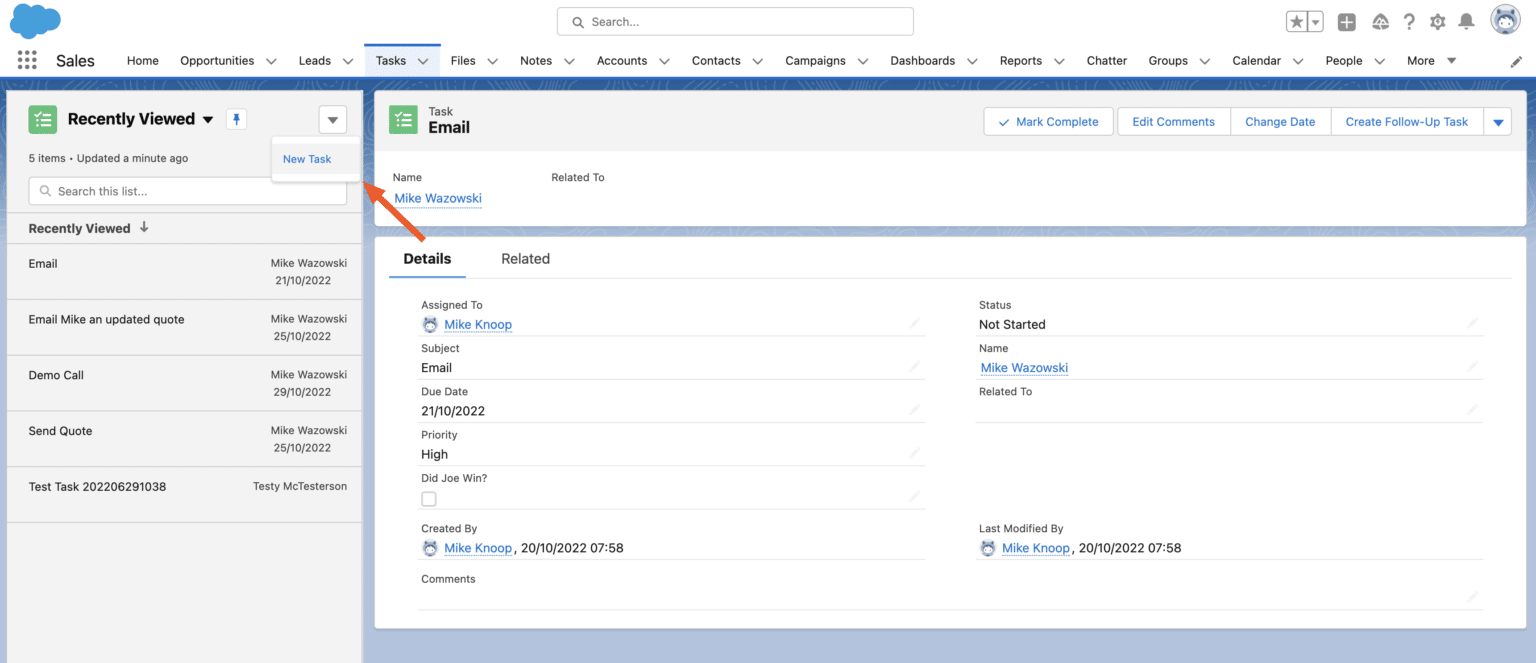Open the profile menu via the avatar
The height and width of the screenshot is (663, 1536).
point(1505,19)
